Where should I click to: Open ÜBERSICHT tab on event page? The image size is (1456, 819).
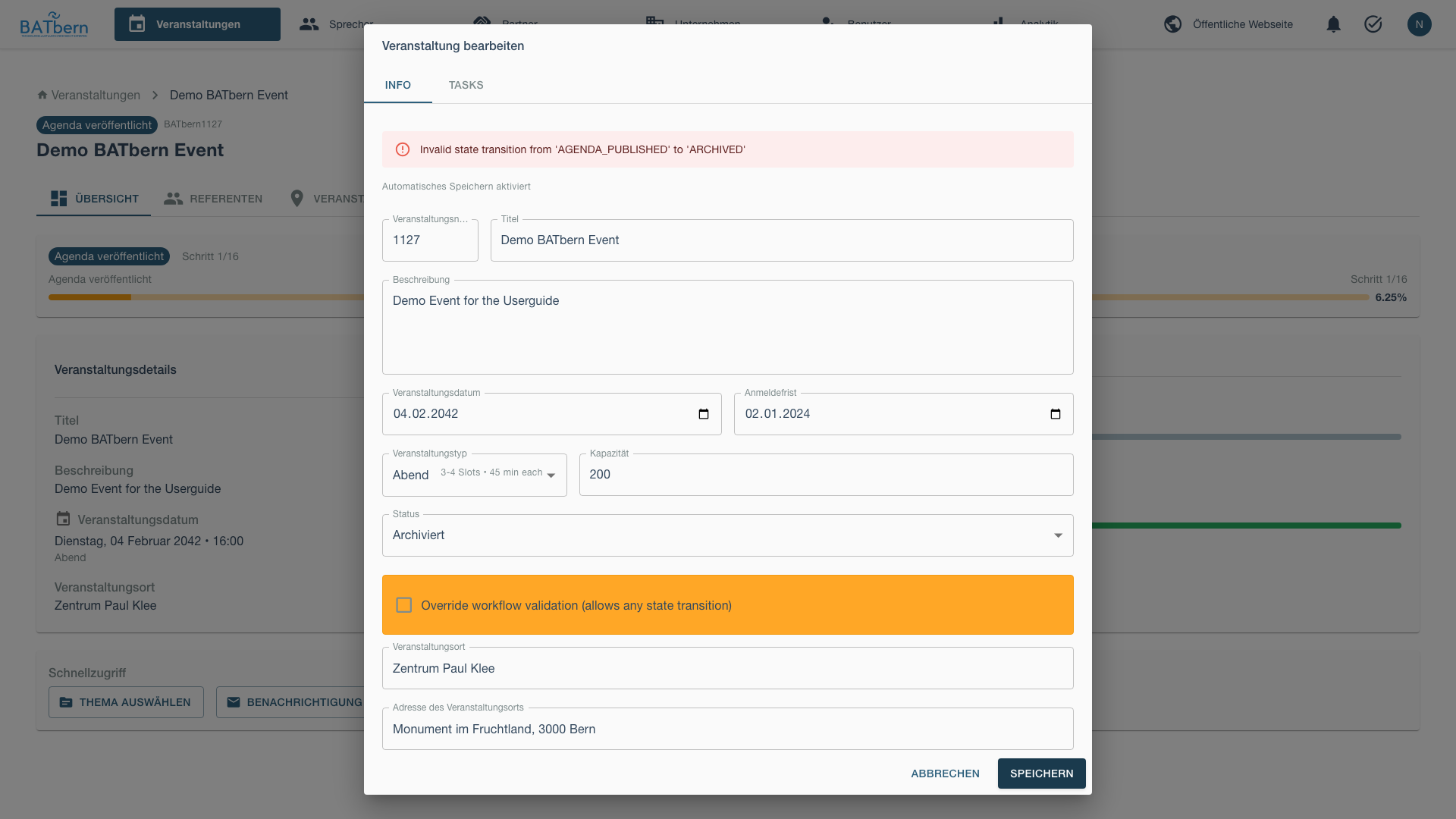pyautogui.click(x=94, y=199)
